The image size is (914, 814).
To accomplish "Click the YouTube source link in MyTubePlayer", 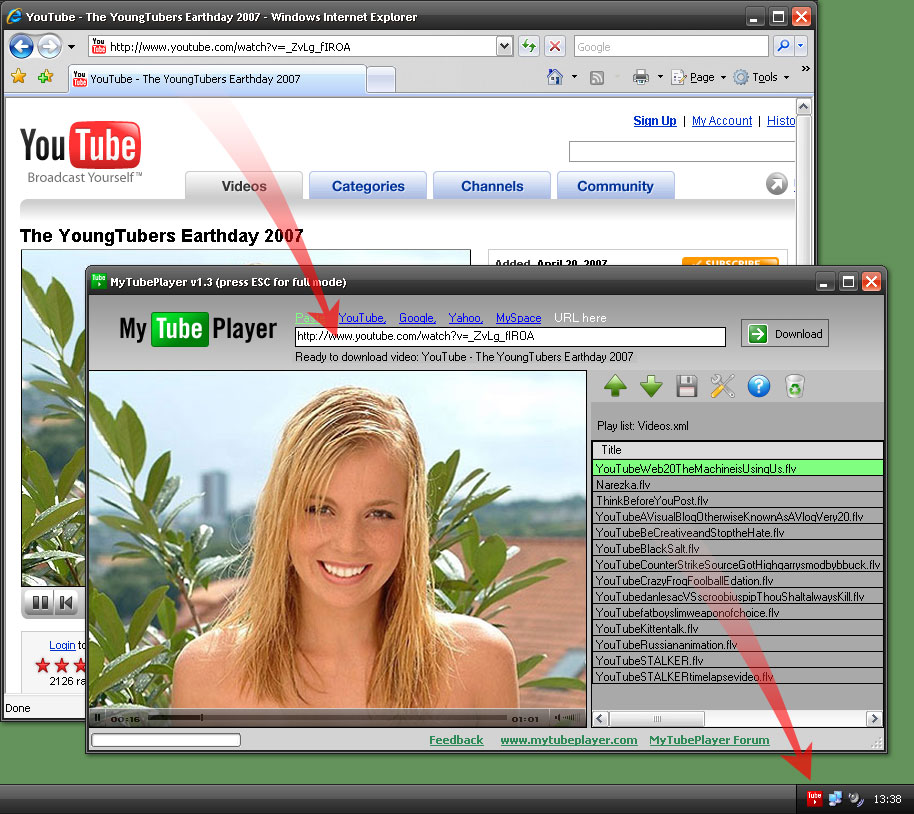I will pyautogui.click(x=361, y=318).
